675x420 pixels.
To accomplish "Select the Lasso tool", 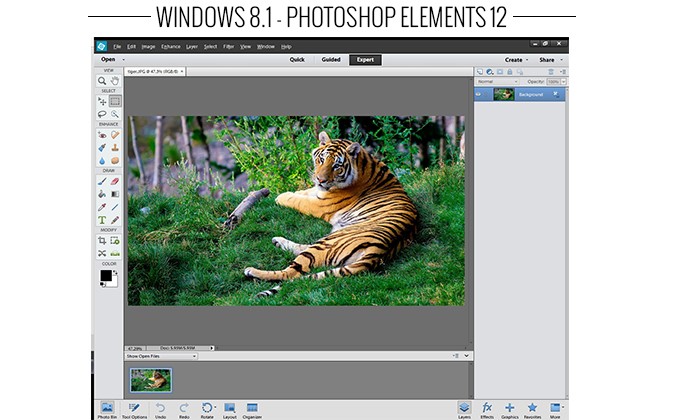I will click(x=102, y=115).
